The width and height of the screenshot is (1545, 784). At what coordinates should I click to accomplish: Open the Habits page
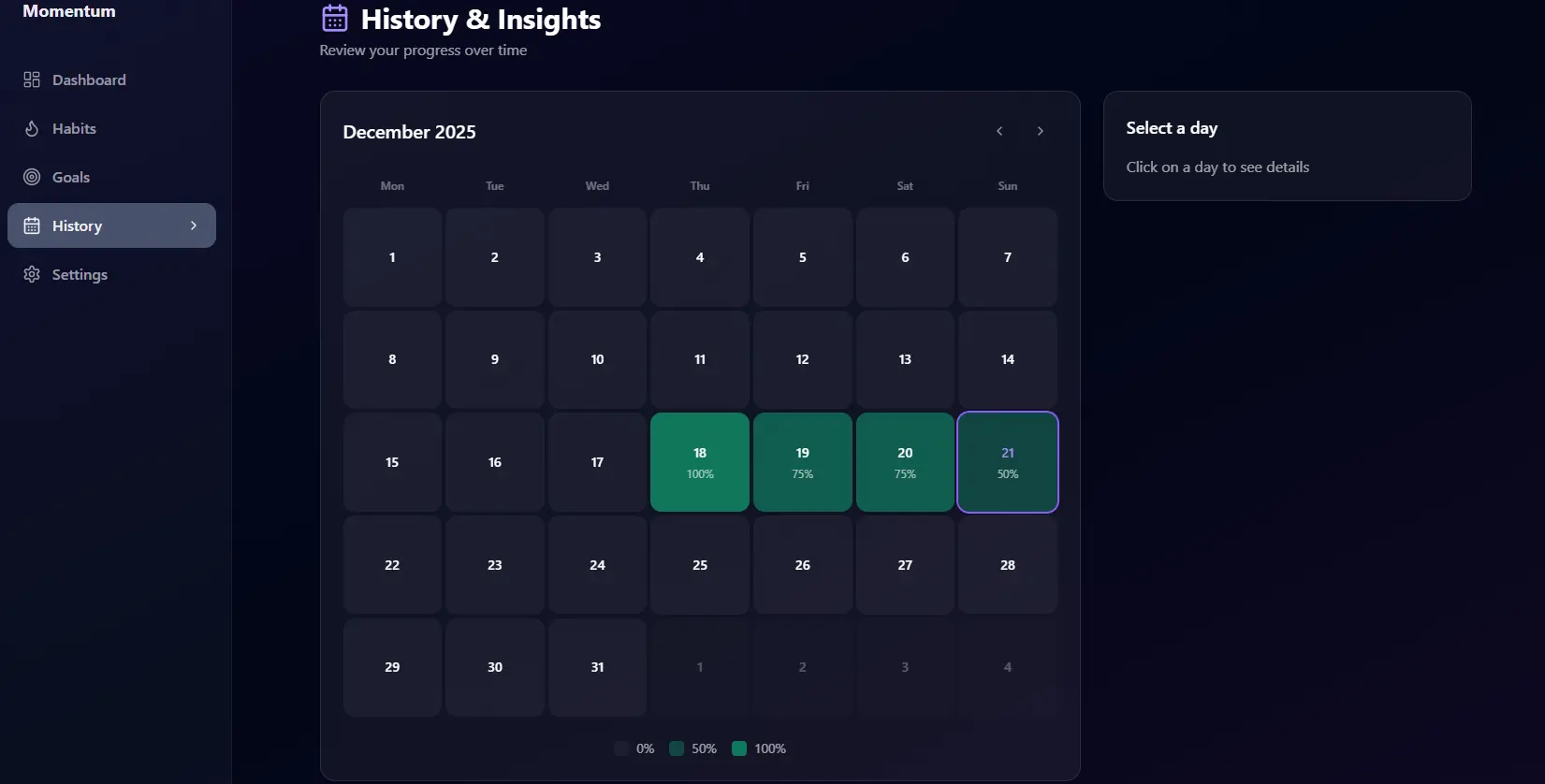coord(111,128)
